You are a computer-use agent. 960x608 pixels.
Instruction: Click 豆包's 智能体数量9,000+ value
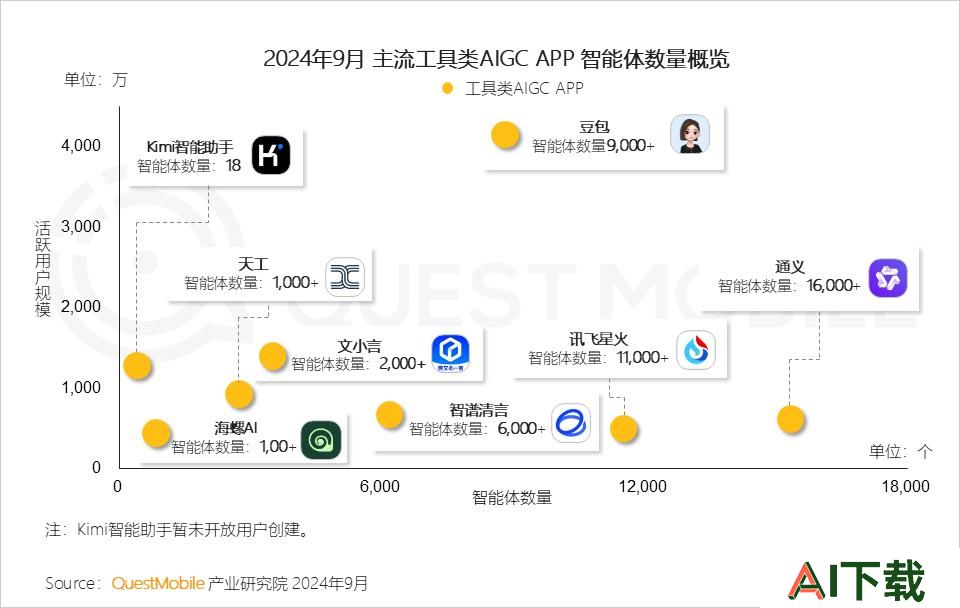point(593,146)
